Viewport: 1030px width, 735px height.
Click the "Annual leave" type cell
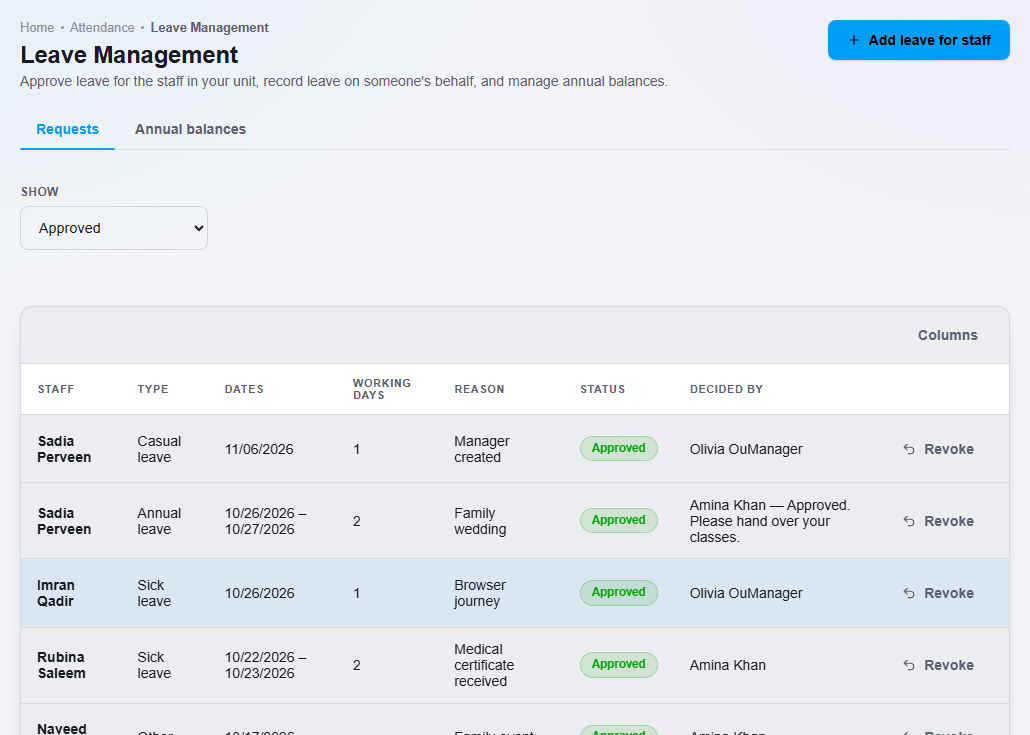[x=159, y=521]
